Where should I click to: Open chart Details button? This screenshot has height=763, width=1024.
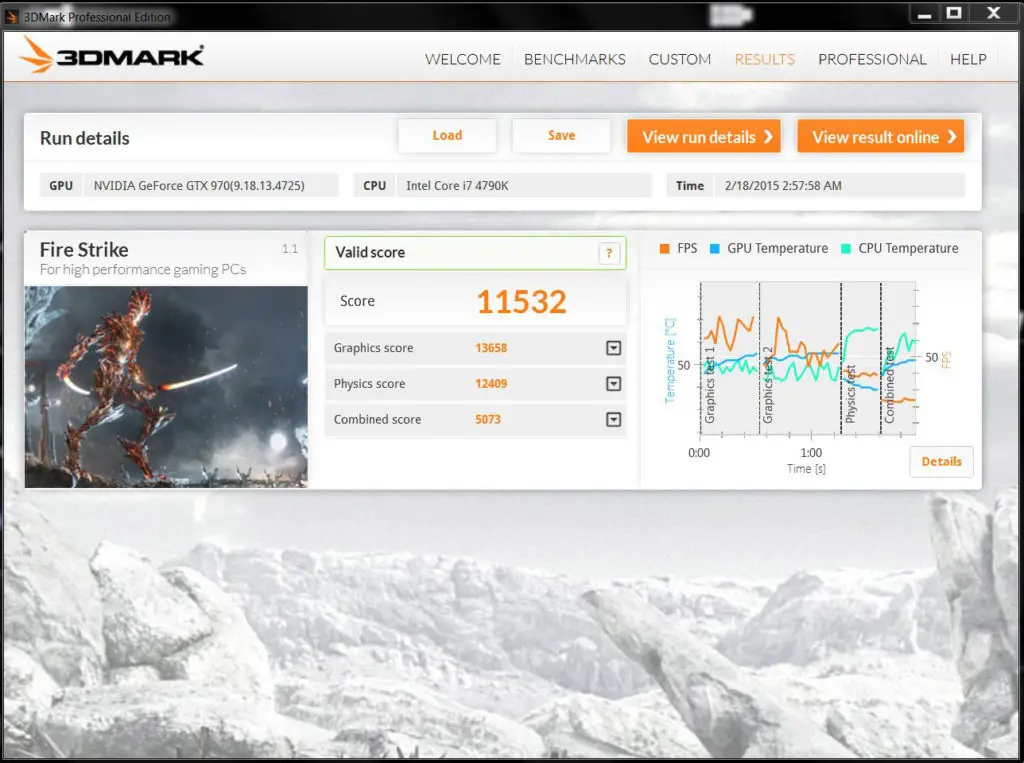(x=941, y=462)
